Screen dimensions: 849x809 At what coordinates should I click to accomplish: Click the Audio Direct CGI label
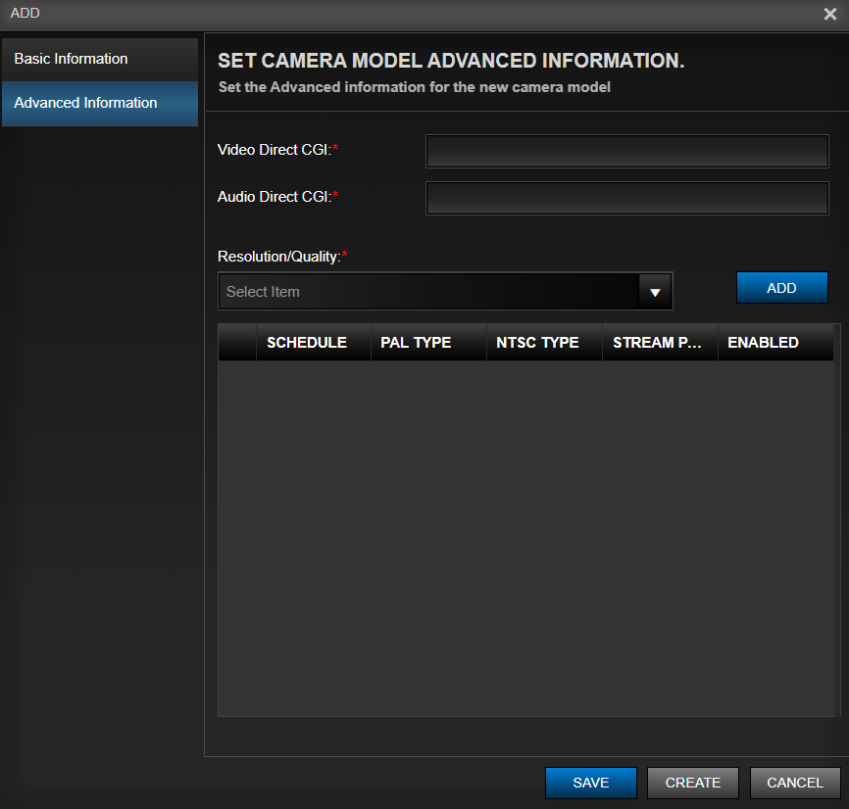[277, 197]
